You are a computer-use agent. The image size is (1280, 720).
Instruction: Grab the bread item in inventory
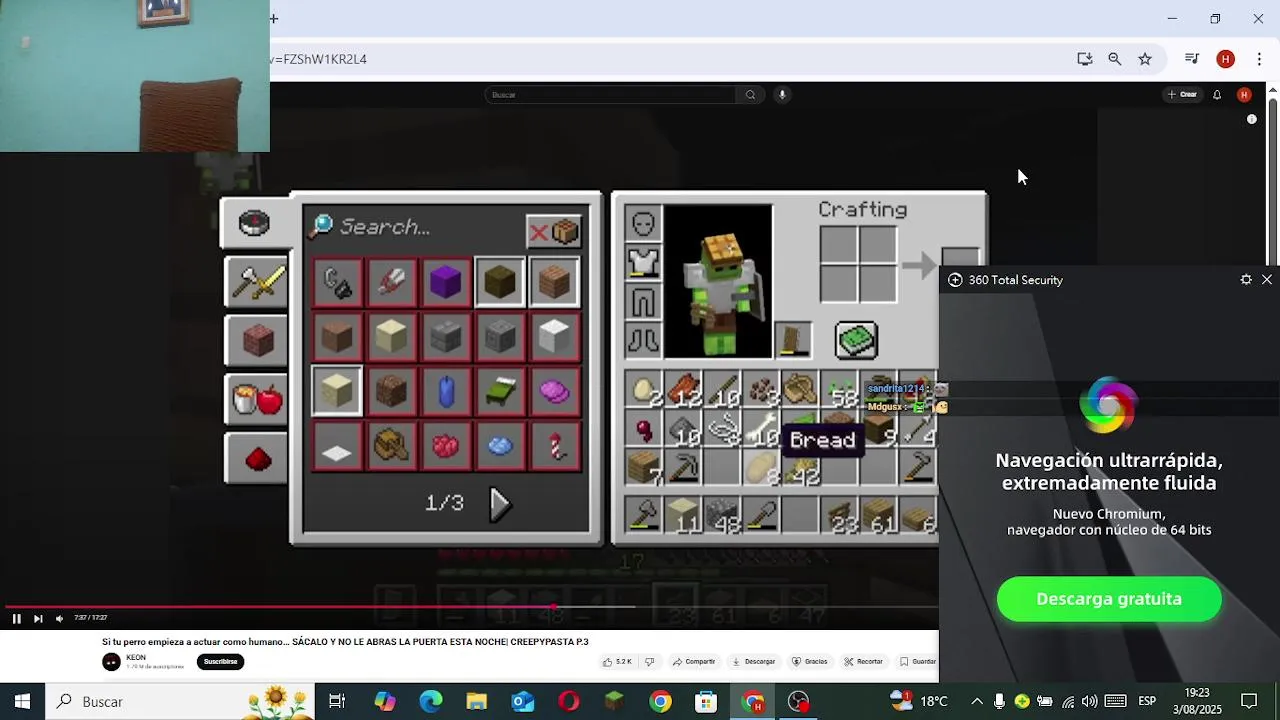(761, 467)
